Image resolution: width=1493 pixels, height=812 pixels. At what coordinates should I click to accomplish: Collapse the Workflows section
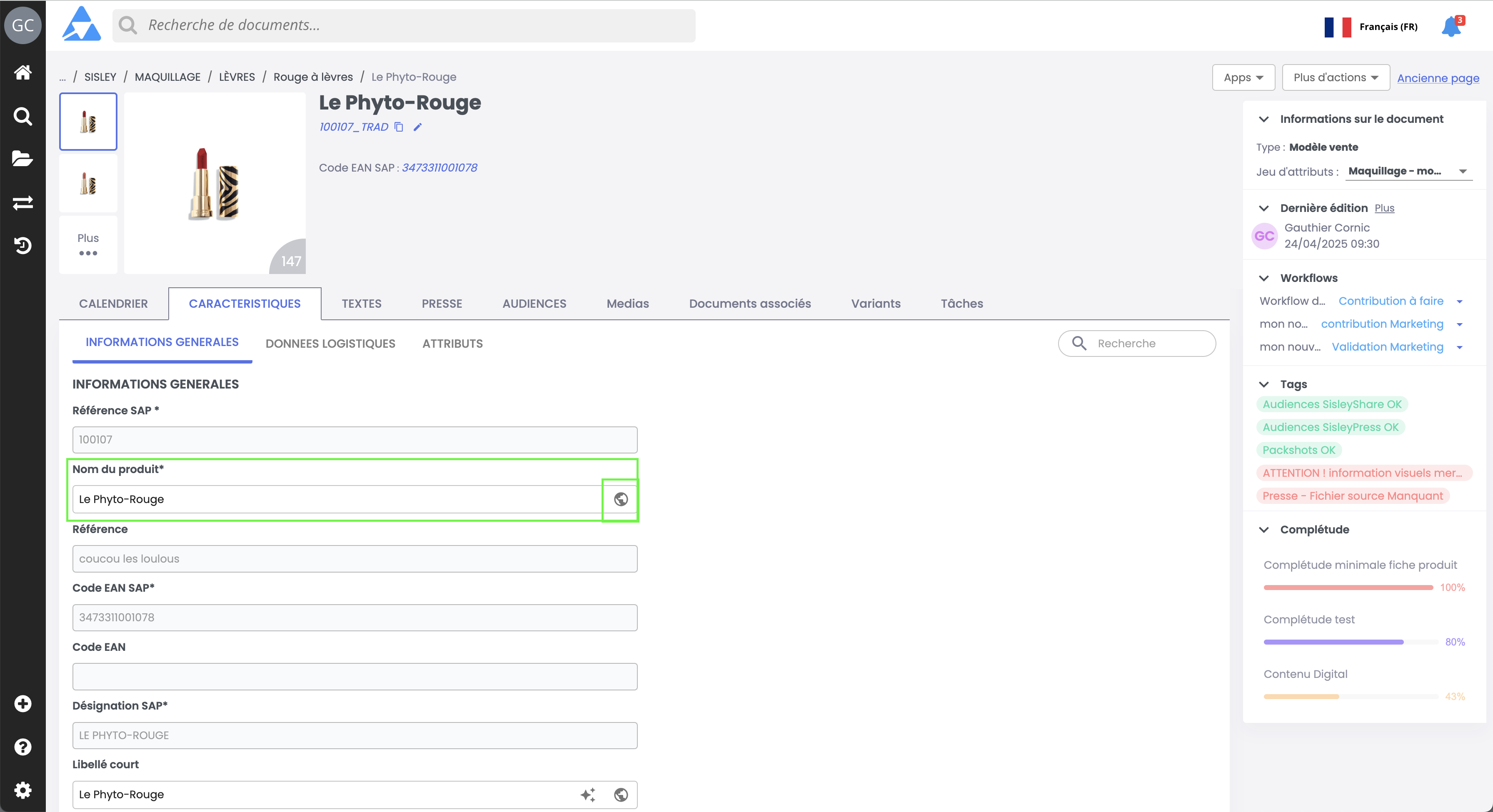click(1264, 278)
